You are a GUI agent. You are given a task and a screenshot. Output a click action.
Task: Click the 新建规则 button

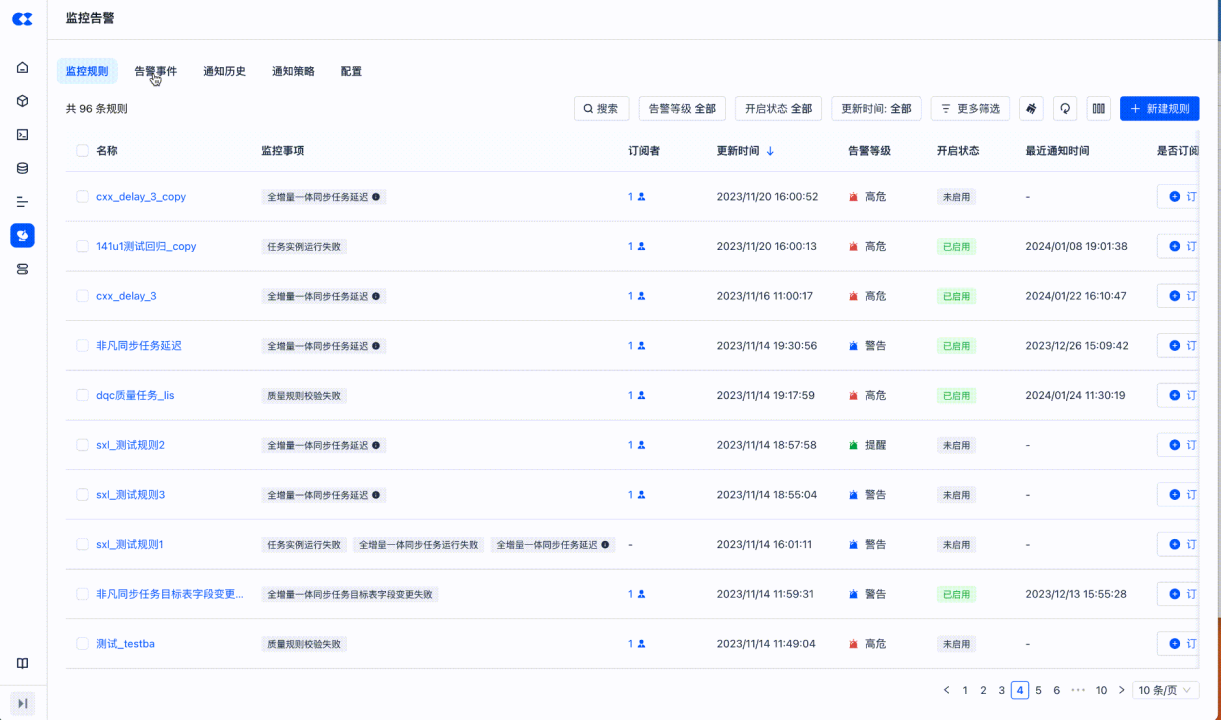tap(1159, 109)
